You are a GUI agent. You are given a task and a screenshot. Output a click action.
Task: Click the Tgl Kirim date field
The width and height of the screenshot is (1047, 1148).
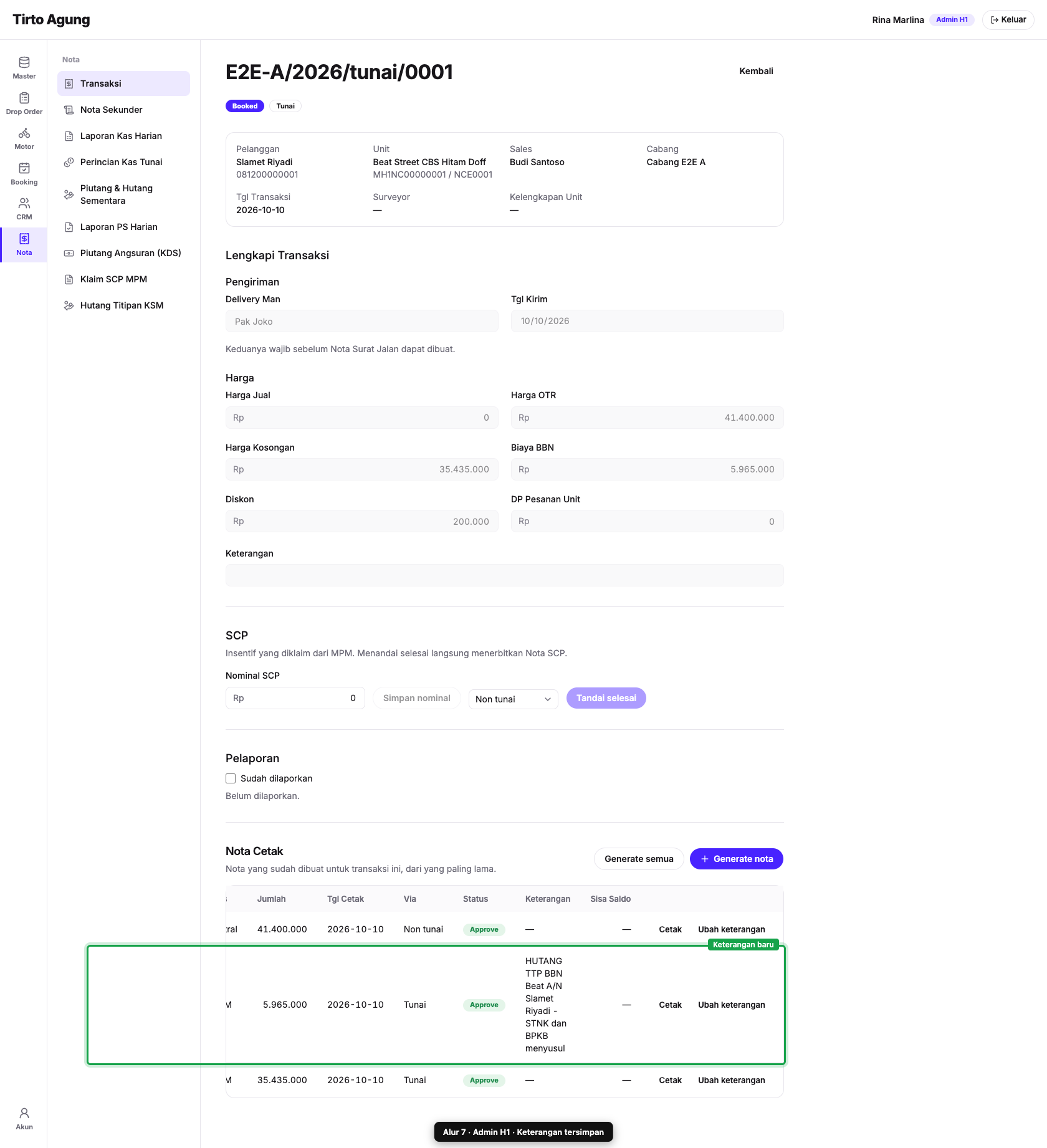click(647, 321)
